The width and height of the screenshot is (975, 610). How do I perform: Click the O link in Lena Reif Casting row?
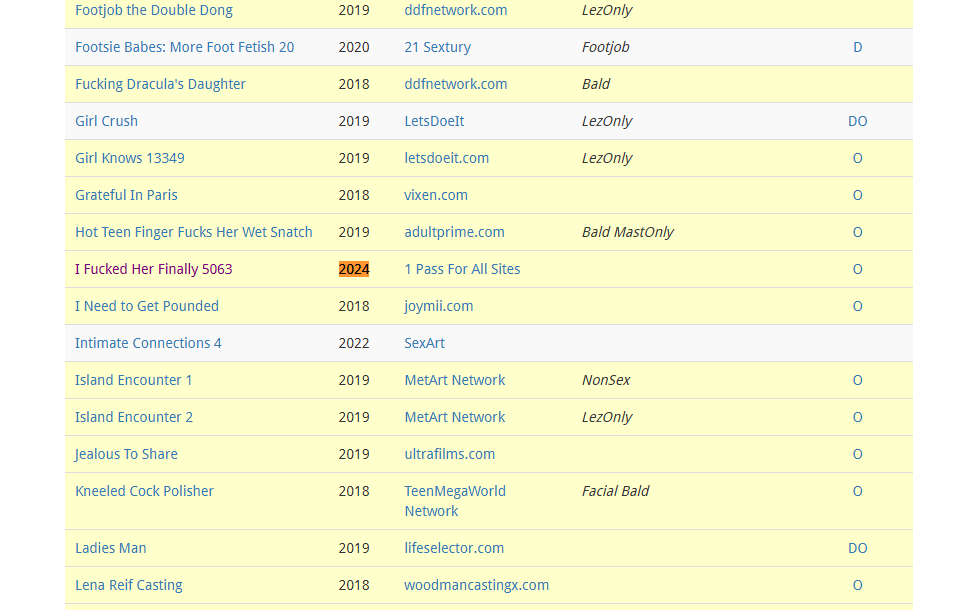857,585
